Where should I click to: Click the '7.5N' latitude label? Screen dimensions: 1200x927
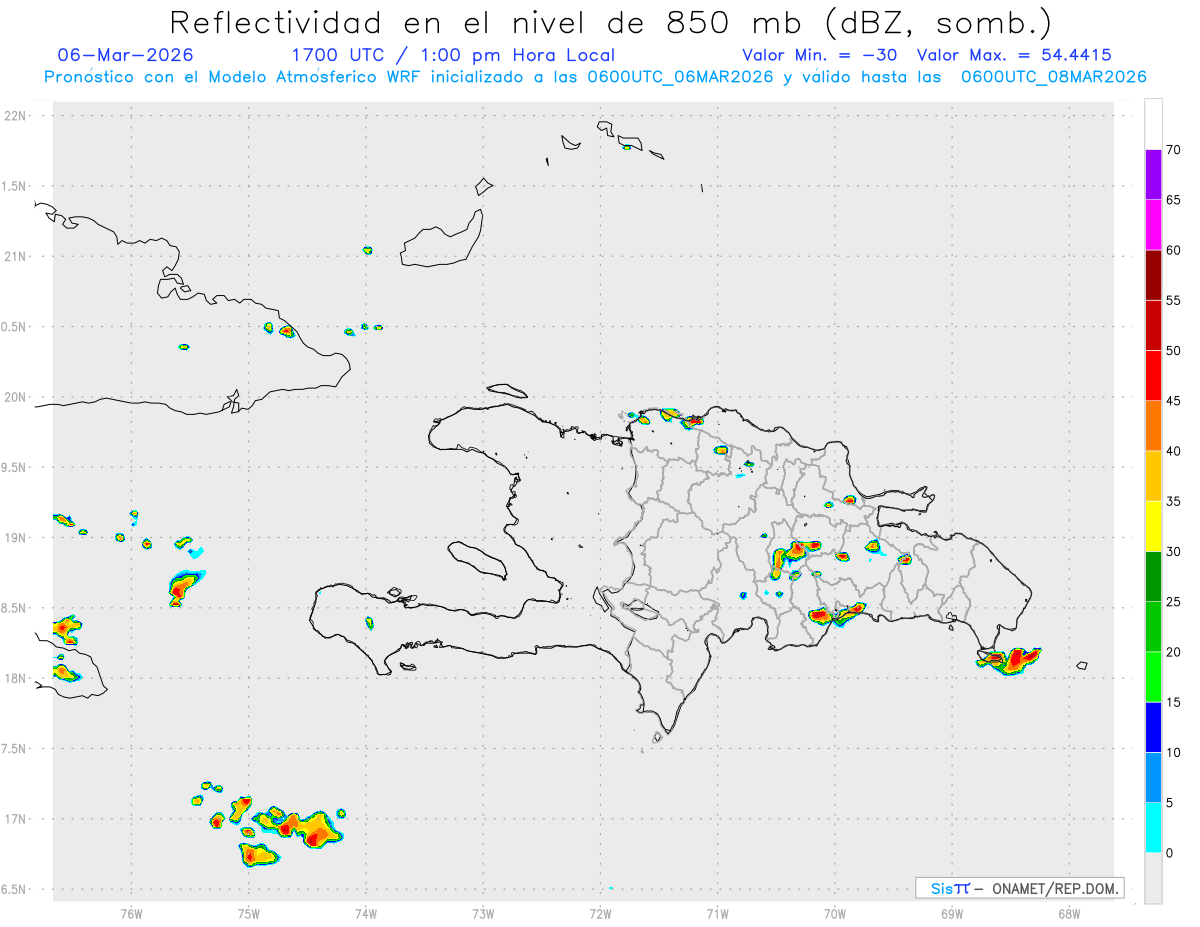(x=15, y=749)
